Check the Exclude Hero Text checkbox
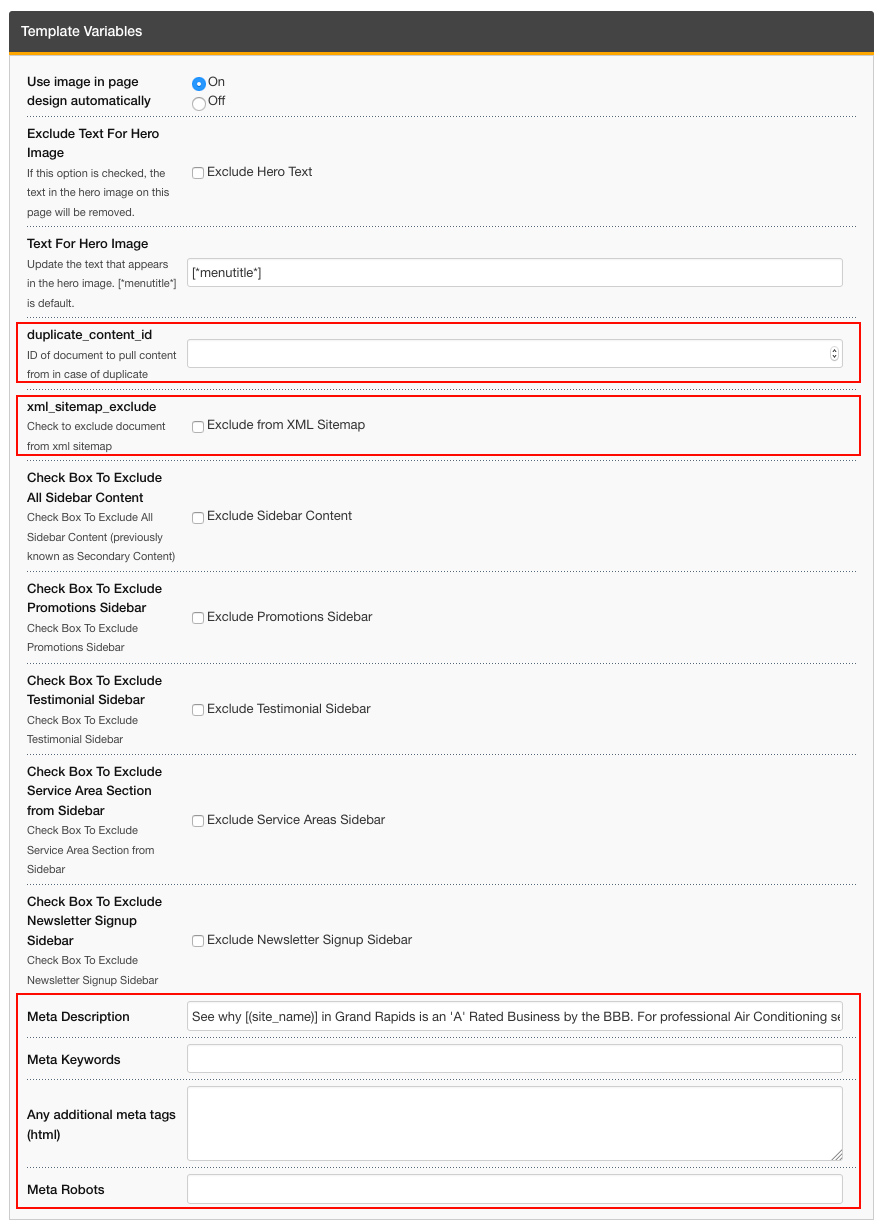The height and width of the screenshot is (1229, 883). pyautogui.click(x=198, y=173)
